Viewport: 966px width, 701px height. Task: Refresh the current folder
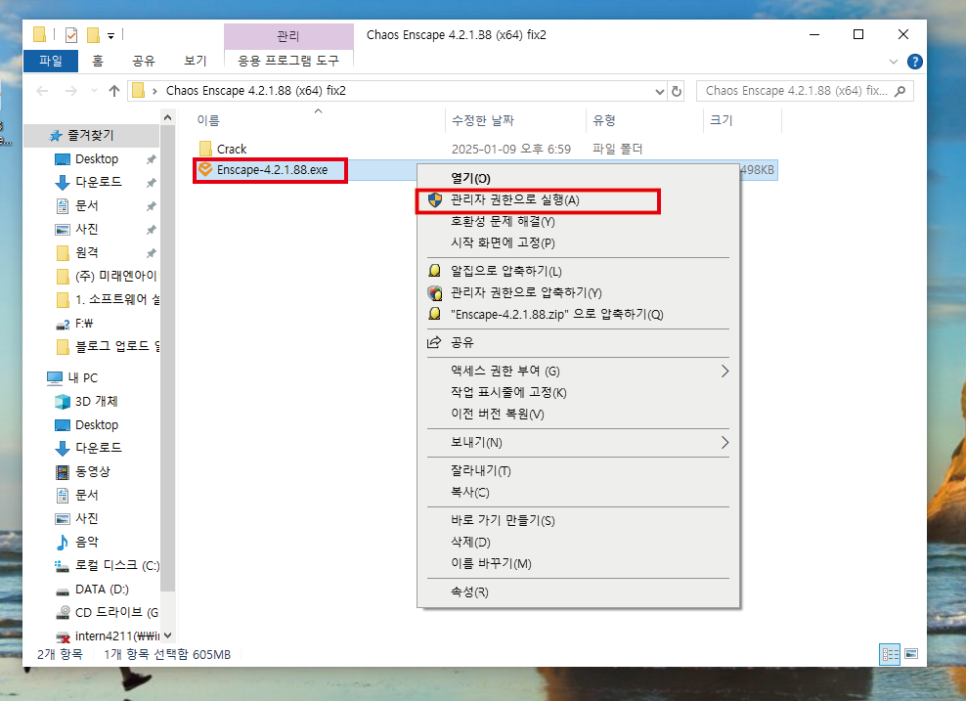676,92
